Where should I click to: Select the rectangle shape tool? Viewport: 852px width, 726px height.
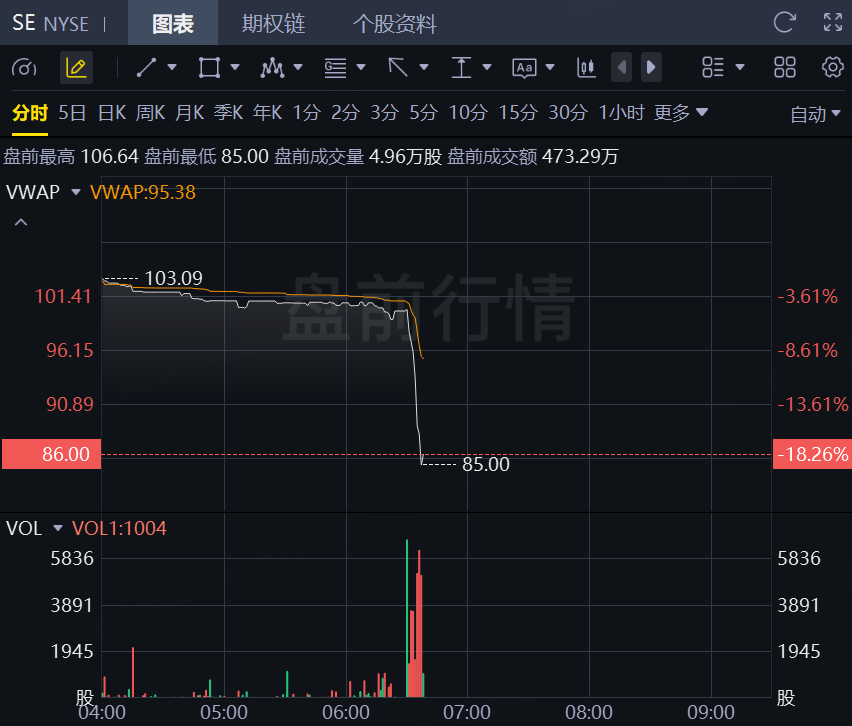(209, 67)
